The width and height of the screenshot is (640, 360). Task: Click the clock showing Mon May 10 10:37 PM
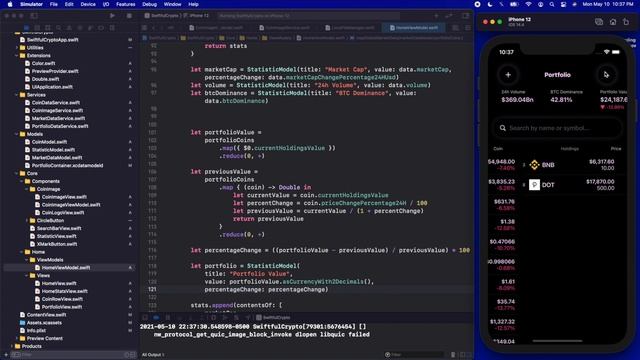(608, 4)
